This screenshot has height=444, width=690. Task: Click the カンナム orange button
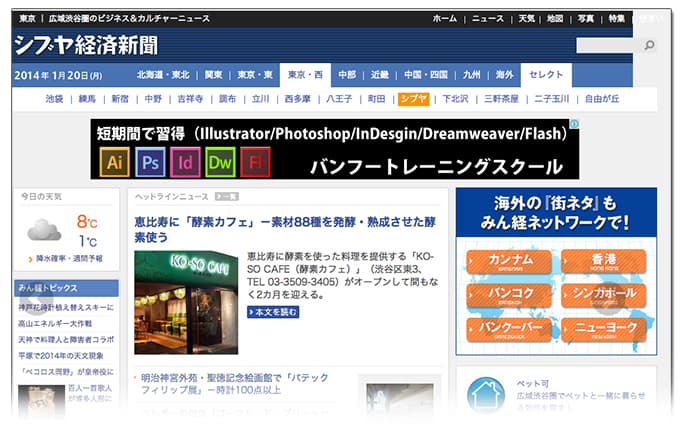coord(509,261)
